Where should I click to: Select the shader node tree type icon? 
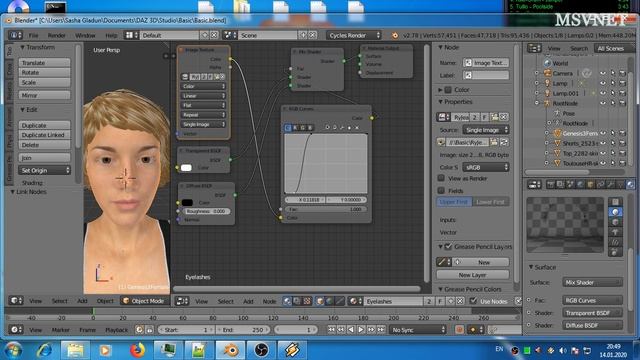287,301
